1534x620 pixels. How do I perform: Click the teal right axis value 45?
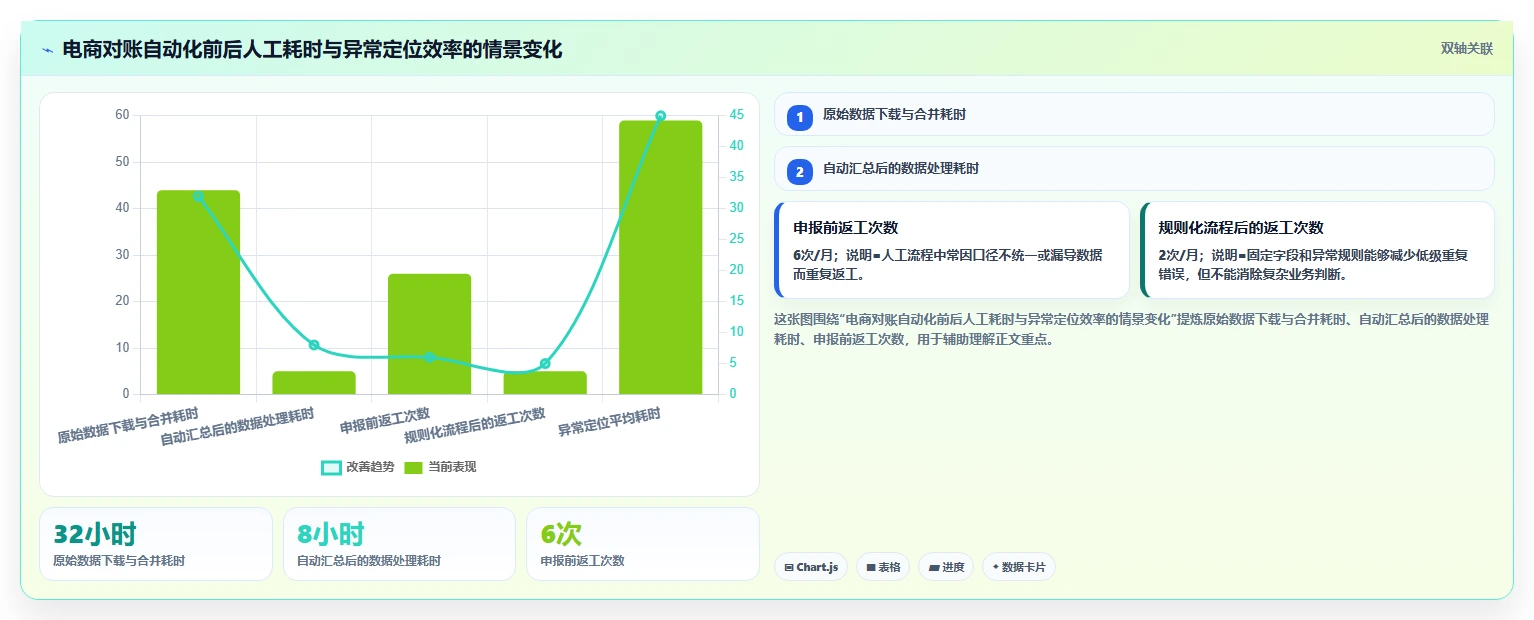pos(736,115)
